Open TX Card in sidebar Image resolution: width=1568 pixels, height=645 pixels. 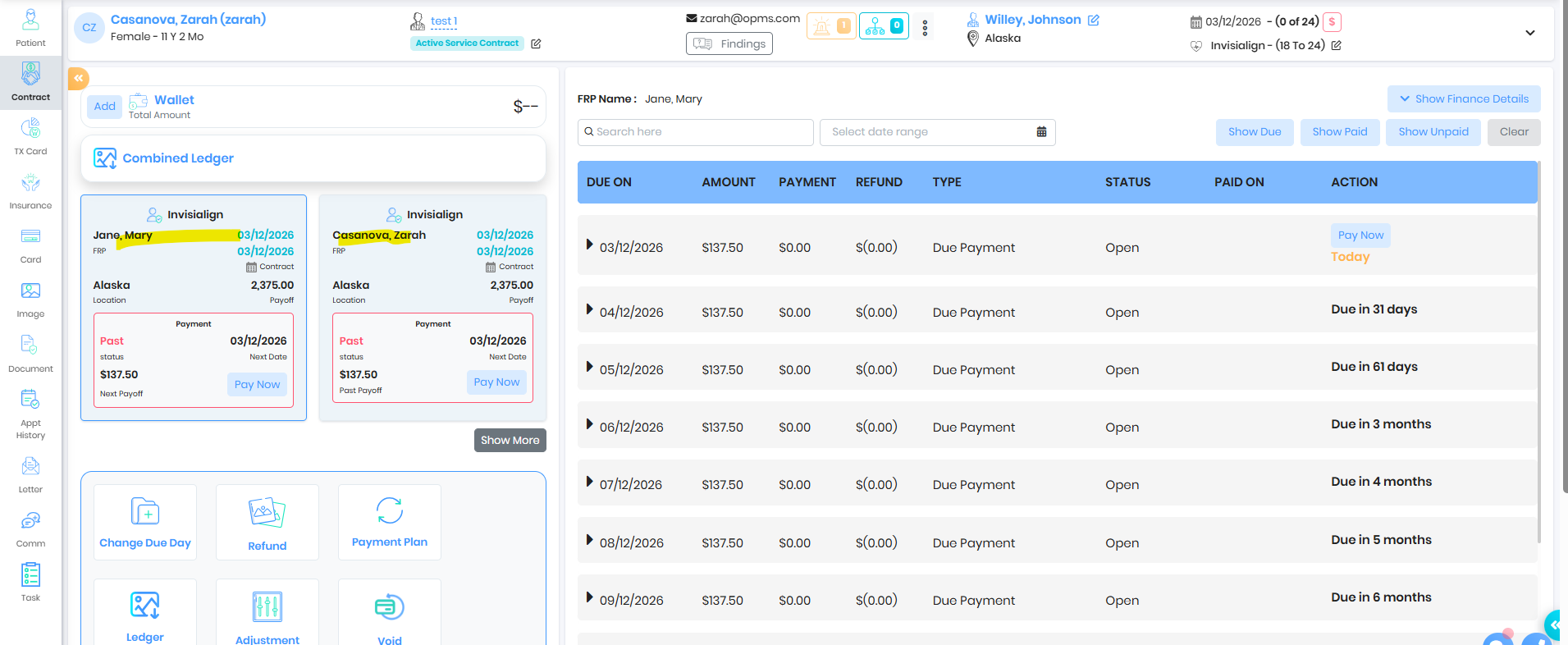[x=30, y=136]
